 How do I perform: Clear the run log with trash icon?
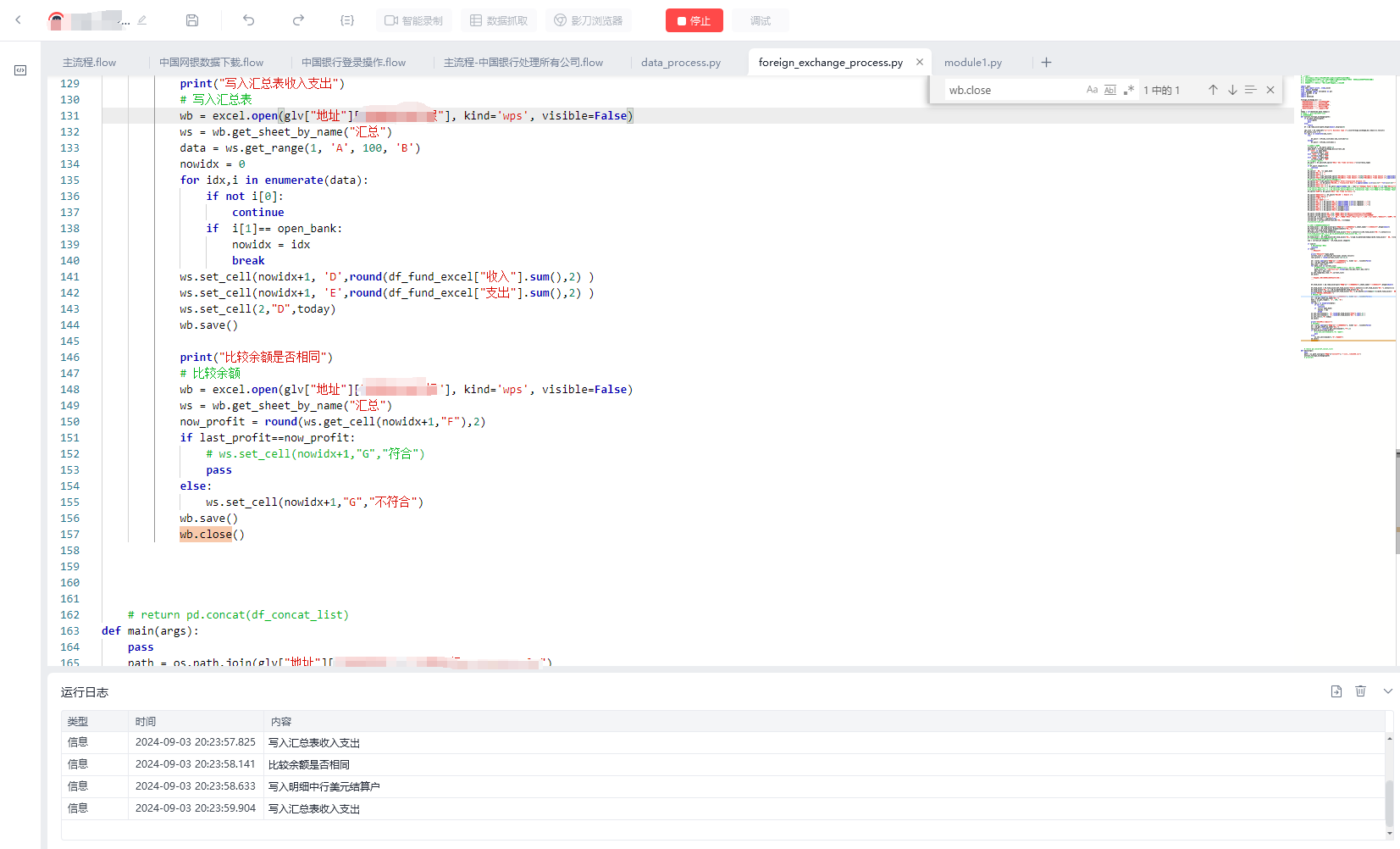tap(1360, 691)
